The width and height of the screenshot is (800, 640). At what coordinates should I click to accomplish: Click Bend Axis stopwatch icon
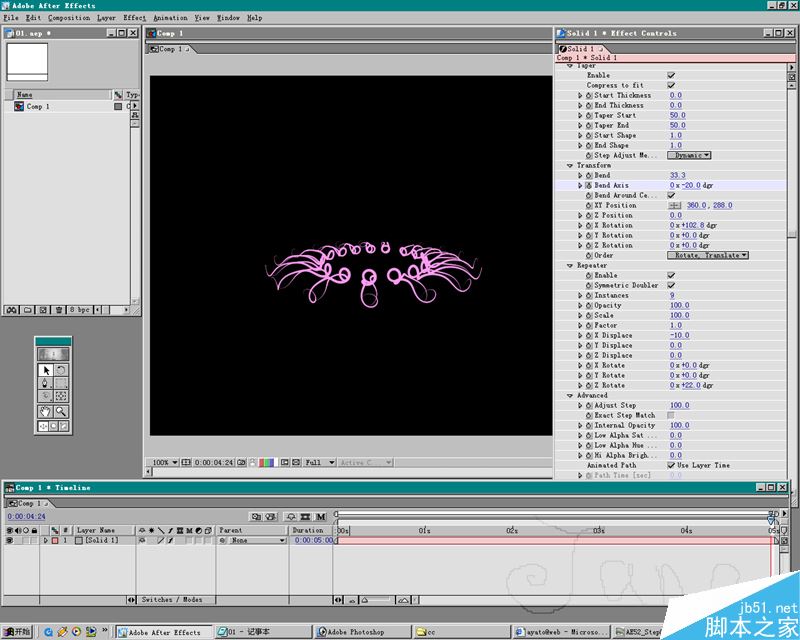click(589, 185)
